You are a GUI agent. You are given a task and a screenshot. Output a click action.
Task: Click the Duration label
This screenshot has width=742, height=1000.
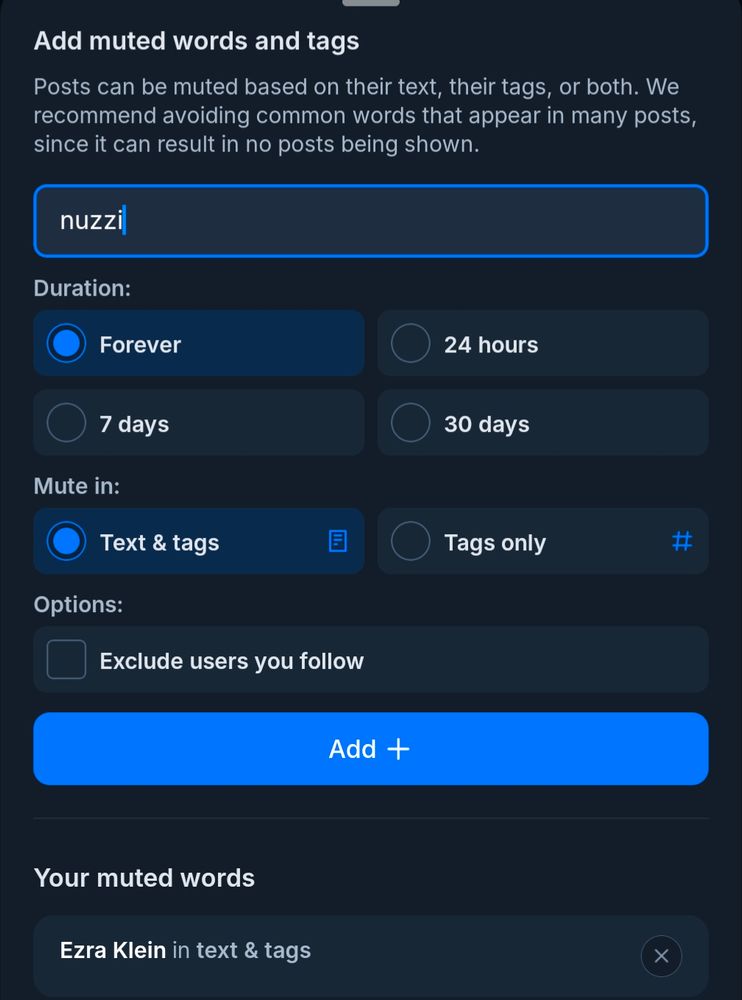pos(82,288)
